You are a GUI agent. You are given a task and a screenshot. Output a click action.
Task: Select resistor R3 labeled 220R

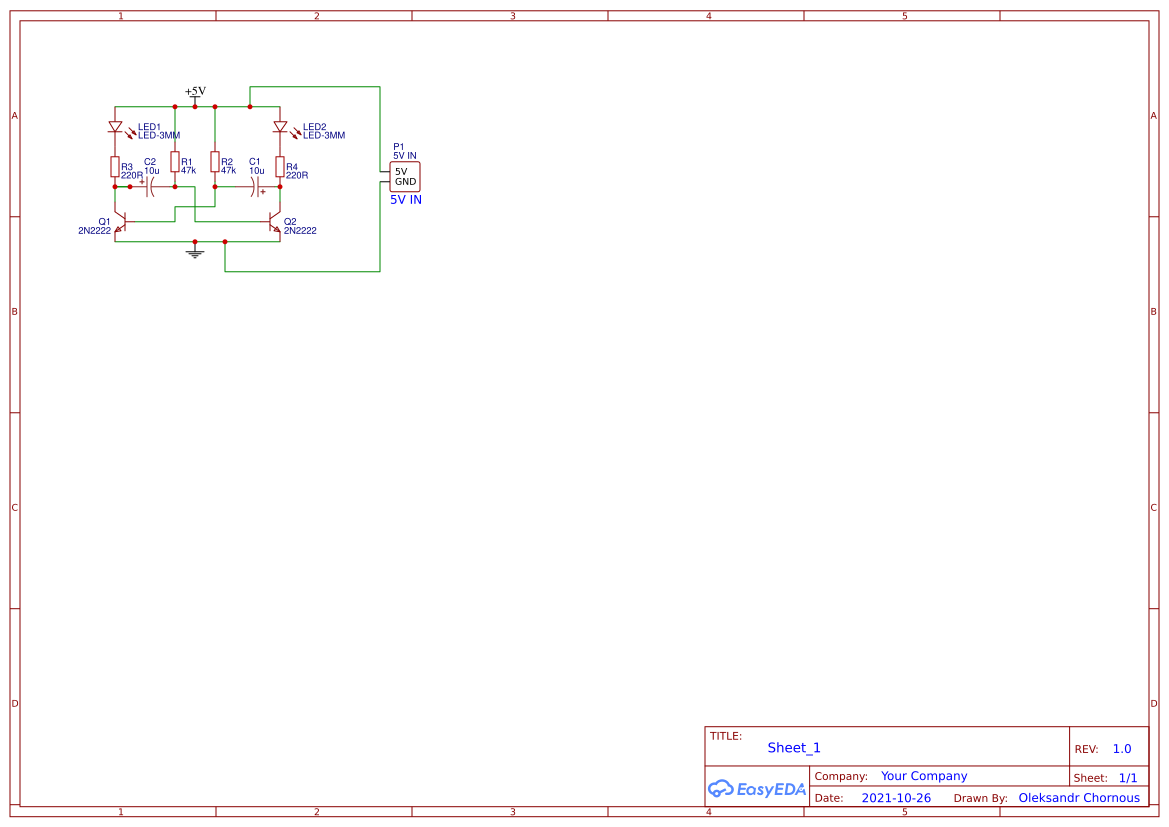[x=114, y=167]
